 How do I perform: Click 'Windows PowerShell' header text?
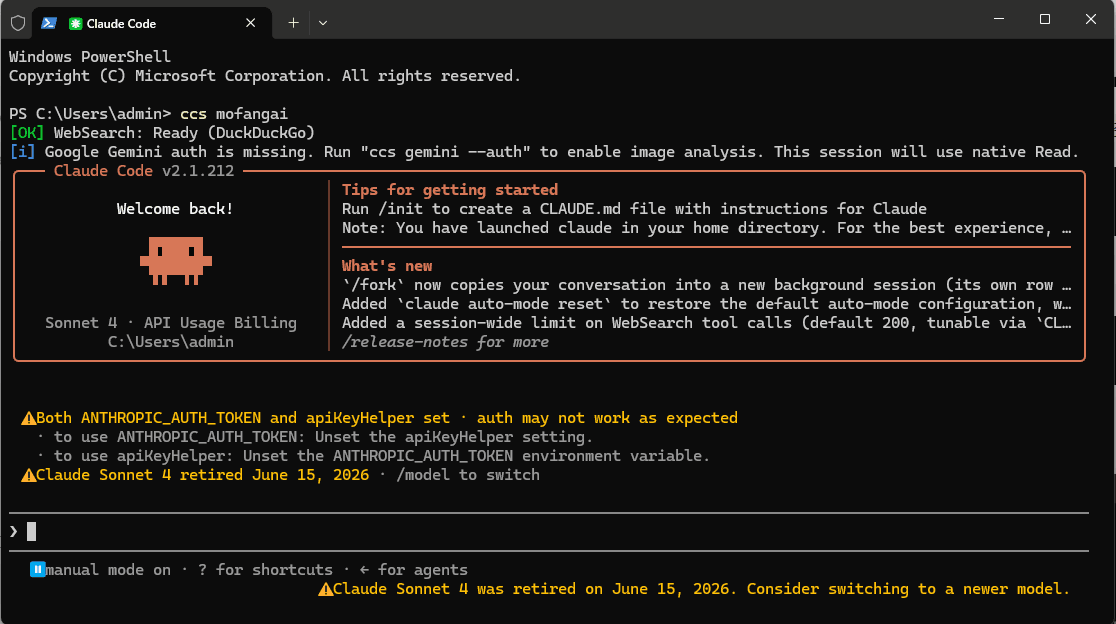[x=90, y=57]
